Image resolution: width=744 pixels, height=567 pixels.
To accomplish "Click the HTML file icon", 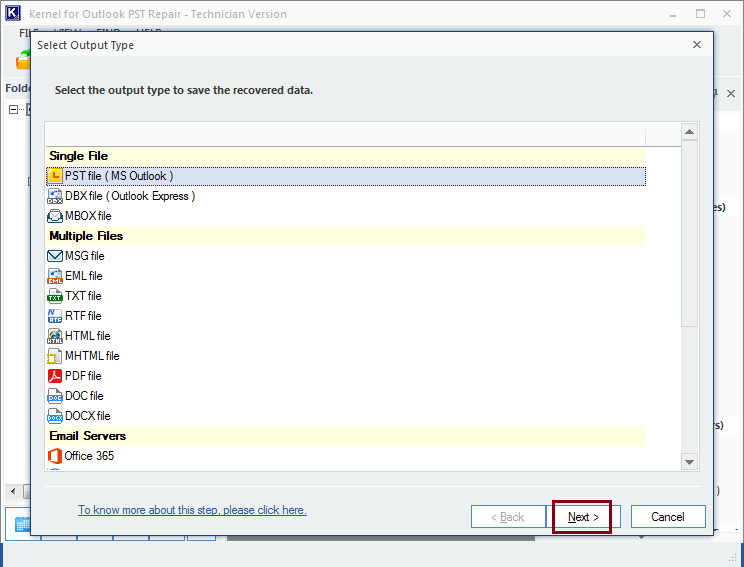I will [55, 336].
